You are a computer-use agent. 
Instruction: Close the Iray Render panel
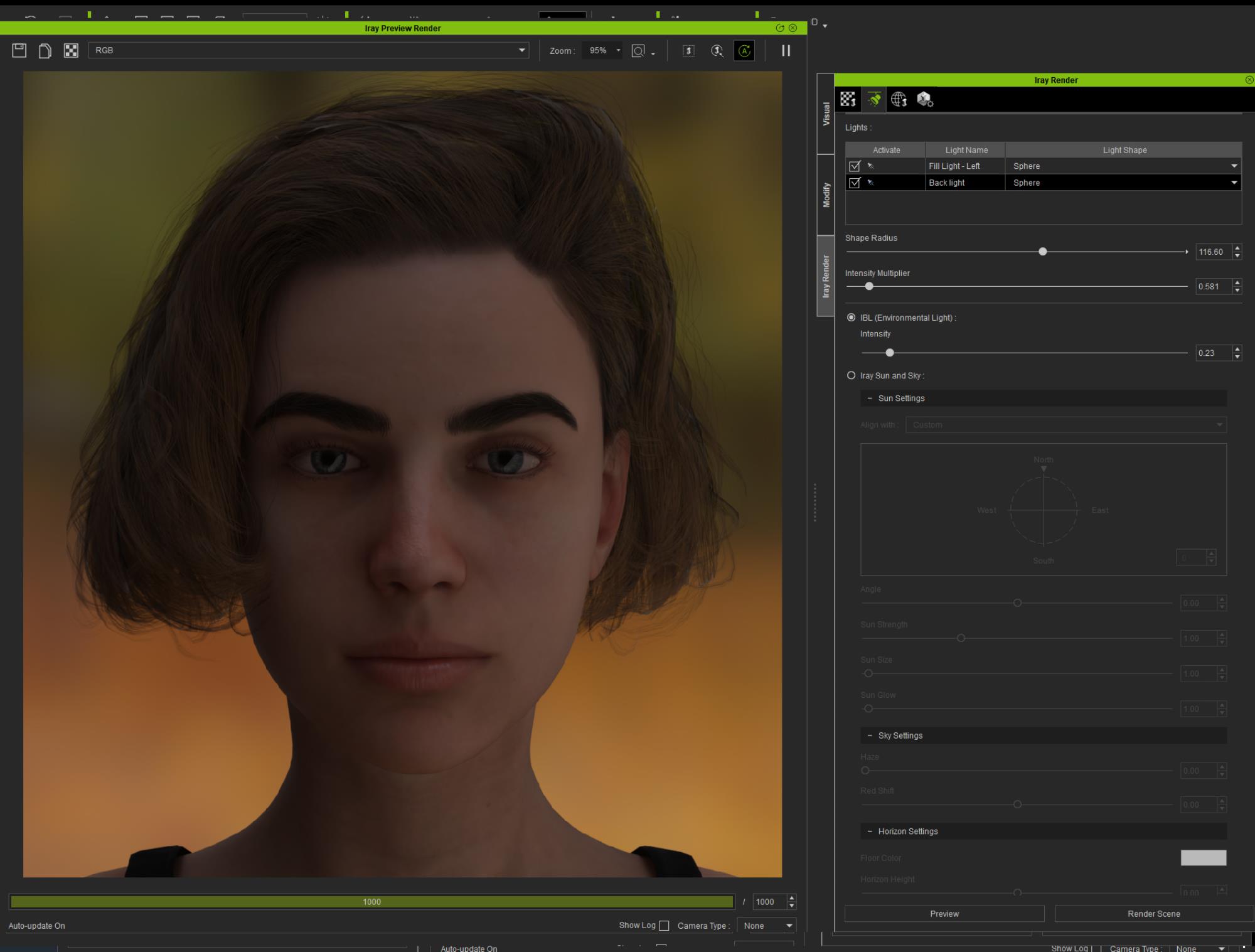(x=1249, y=80)
